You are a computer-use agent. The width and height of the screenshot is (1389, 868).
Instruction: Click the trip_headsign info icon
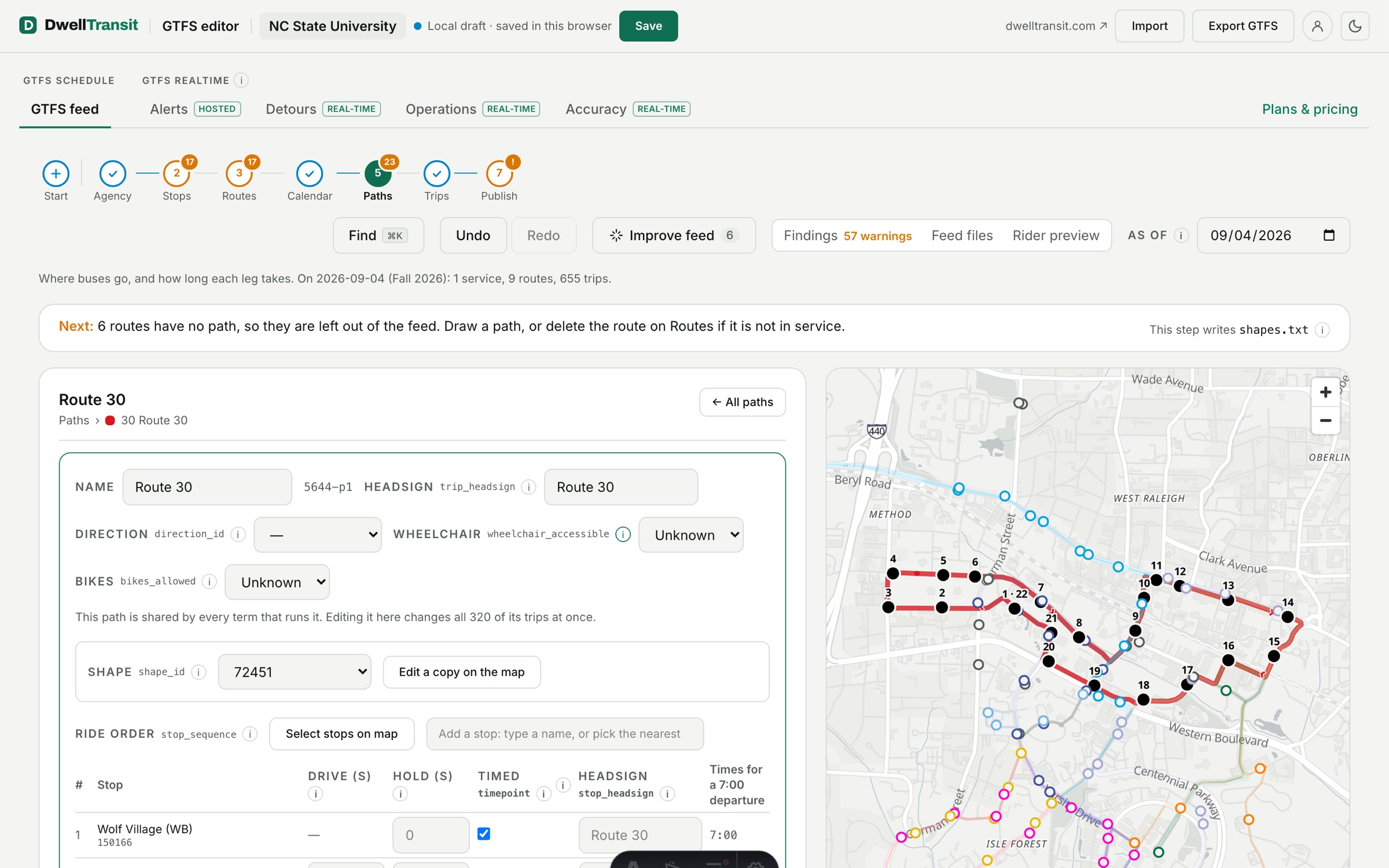coord(528,487)
